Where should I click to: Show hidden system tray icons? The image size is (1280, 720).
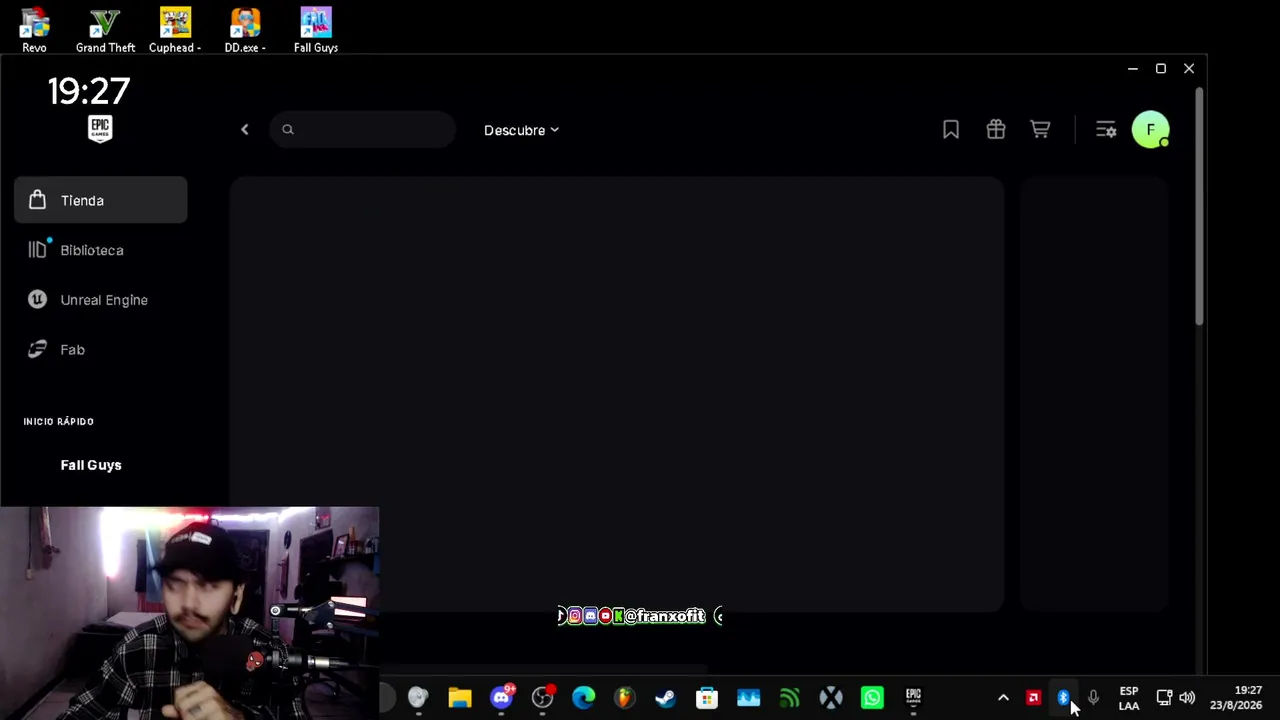(x=1003, y=698)
